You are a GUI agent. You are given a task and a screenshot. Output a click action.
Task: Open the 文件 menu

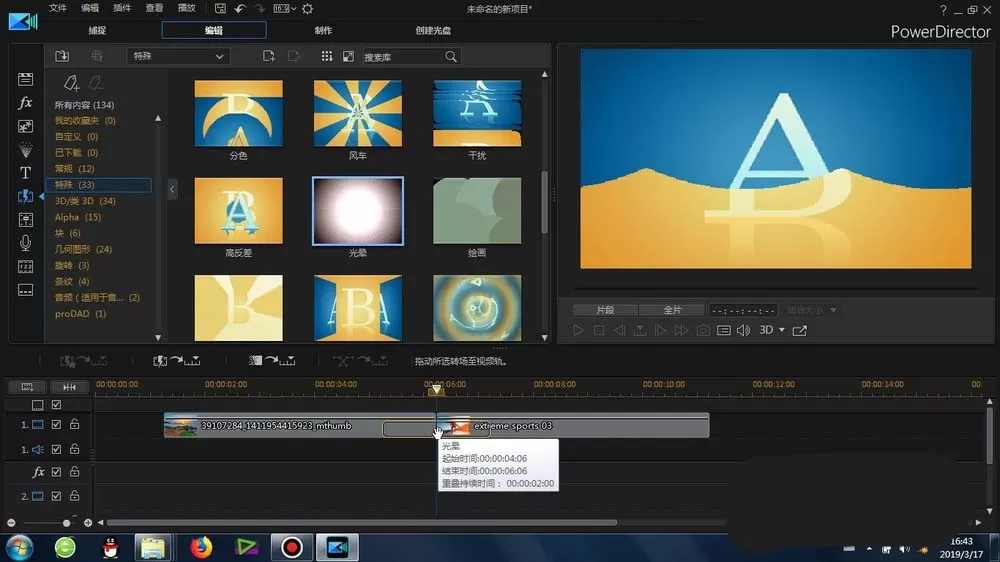point(57,8)
